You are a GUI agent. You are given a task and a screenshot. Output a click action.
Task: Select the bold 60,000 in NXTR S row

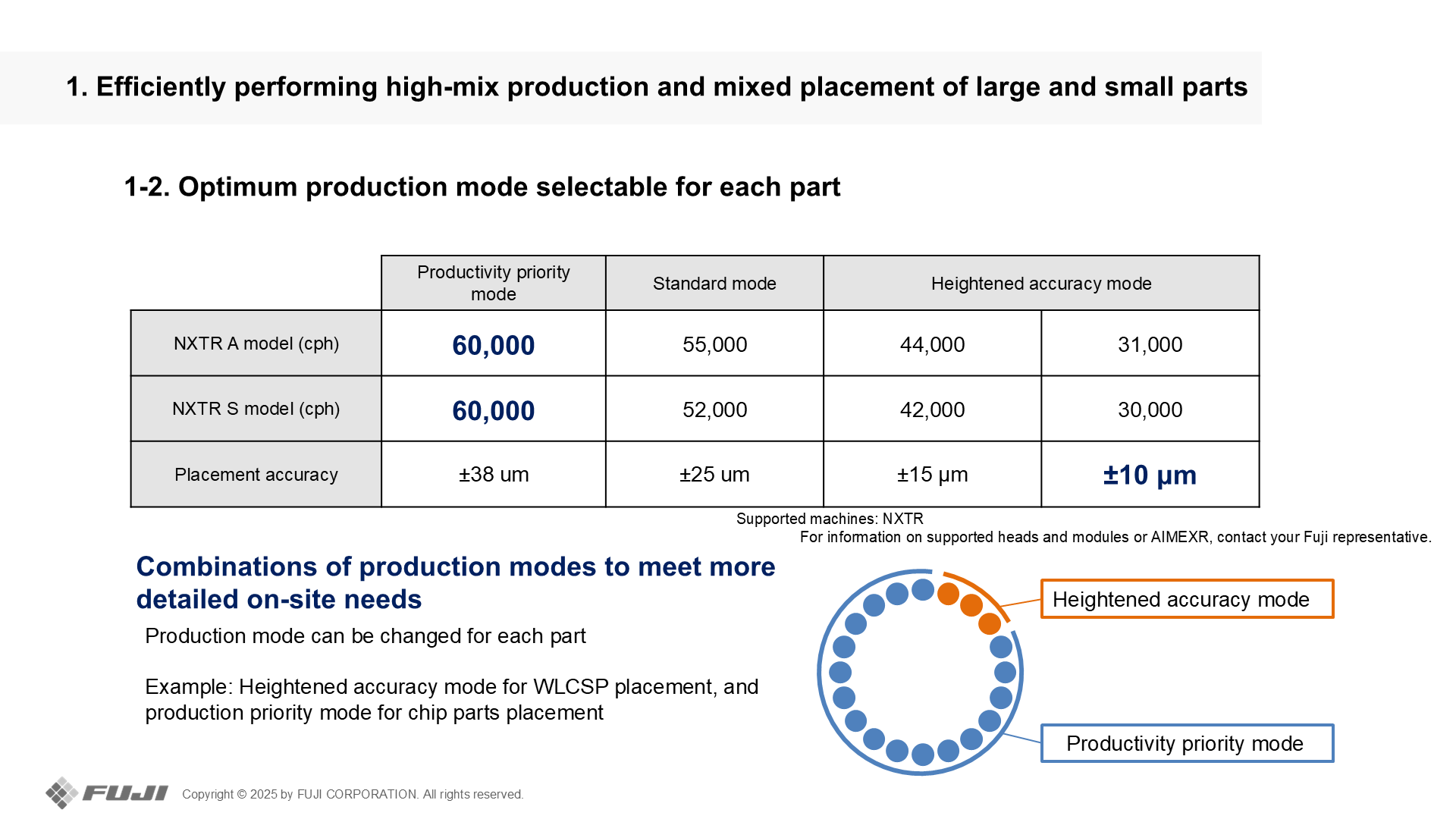click(494, 410)
